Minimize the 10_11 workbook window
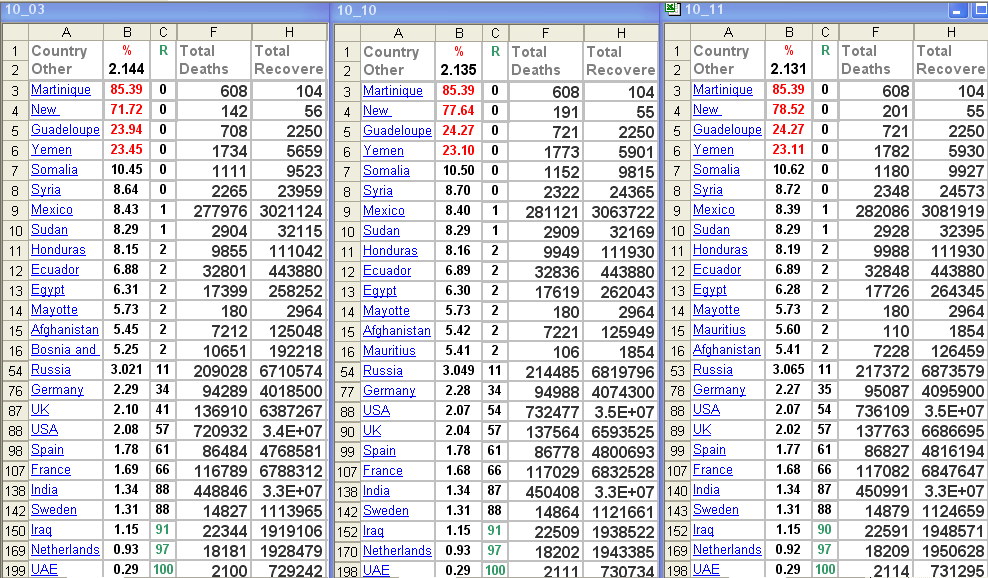This screenshot has height=578, width=988. (958, 10)
